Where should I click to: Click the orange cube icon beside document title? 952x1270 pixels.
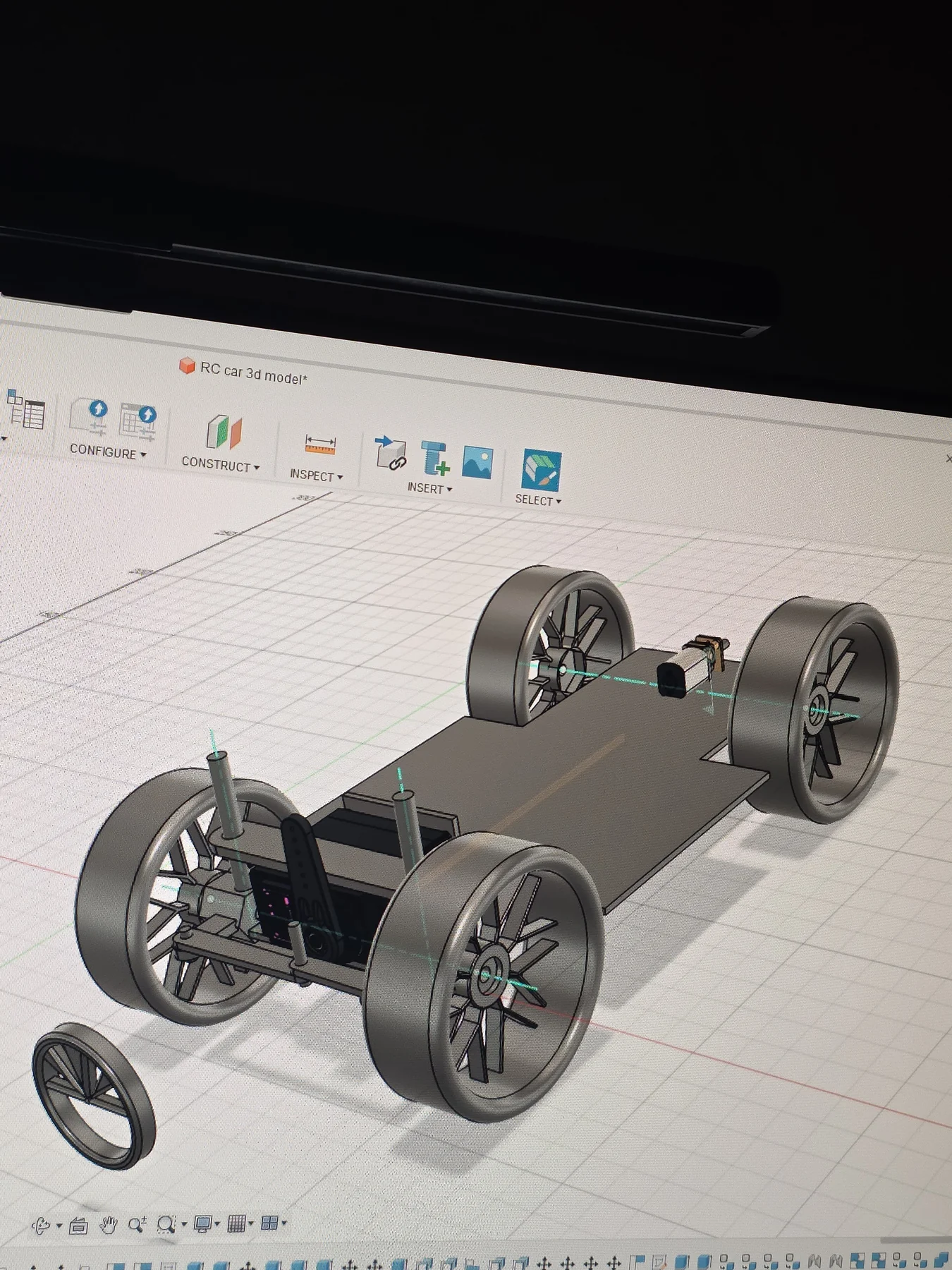(187, 365)
